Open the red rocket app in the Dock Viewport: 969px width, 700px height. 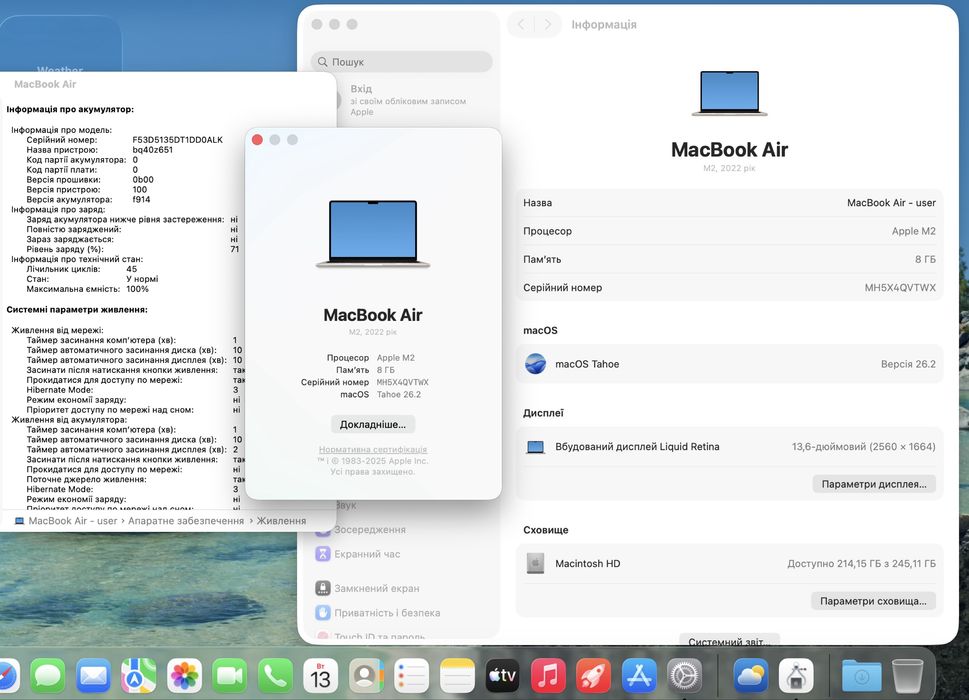coord(593,676)
